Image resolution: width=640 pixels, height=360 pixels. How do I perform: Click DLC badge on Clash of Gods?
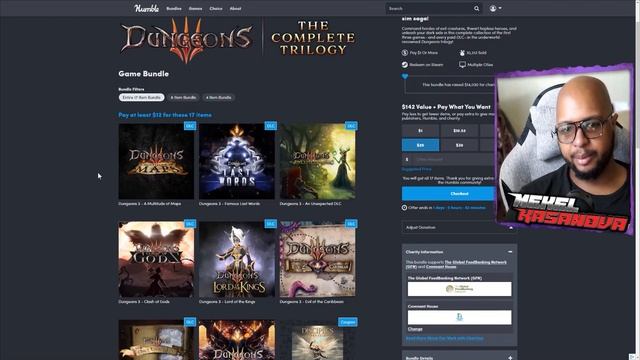190,224
